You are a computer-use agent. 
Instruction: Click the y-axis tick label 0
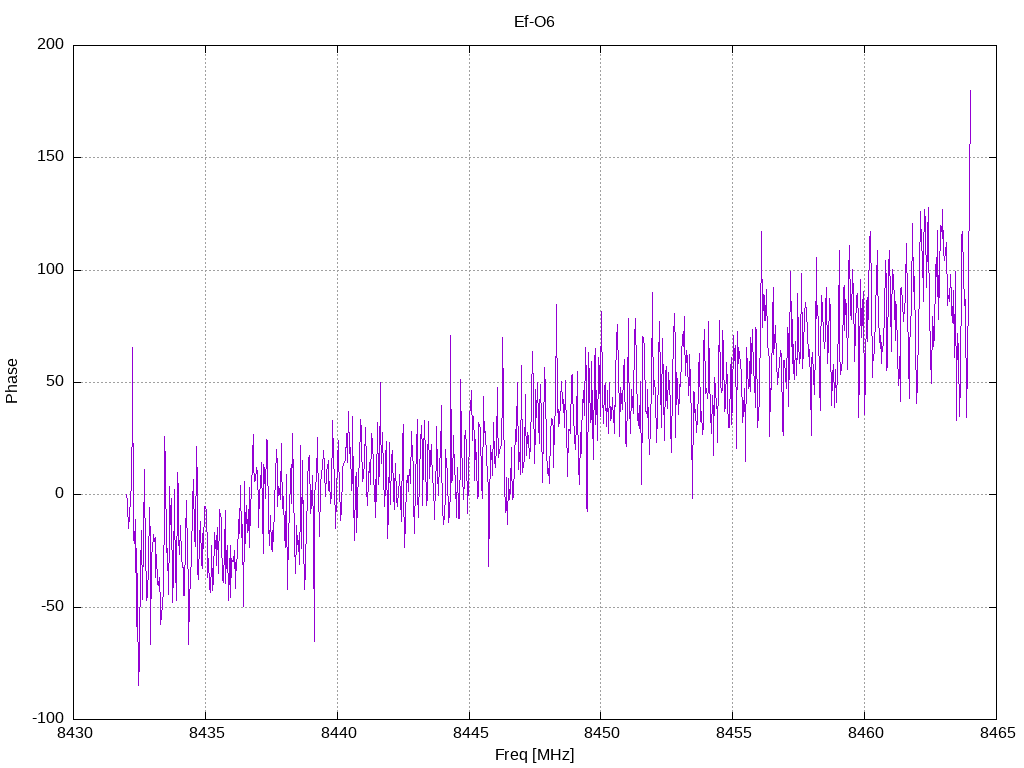59,494
